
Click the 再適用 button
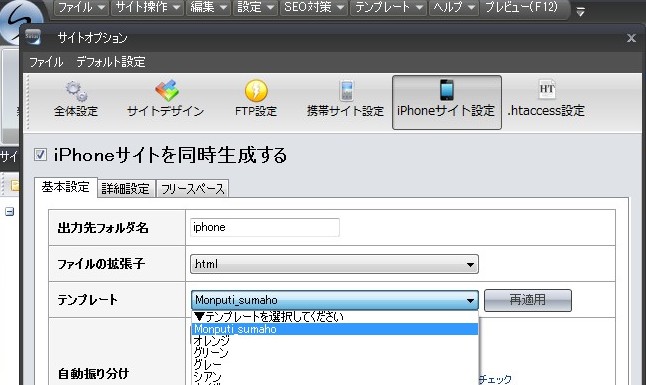(528, 300)
